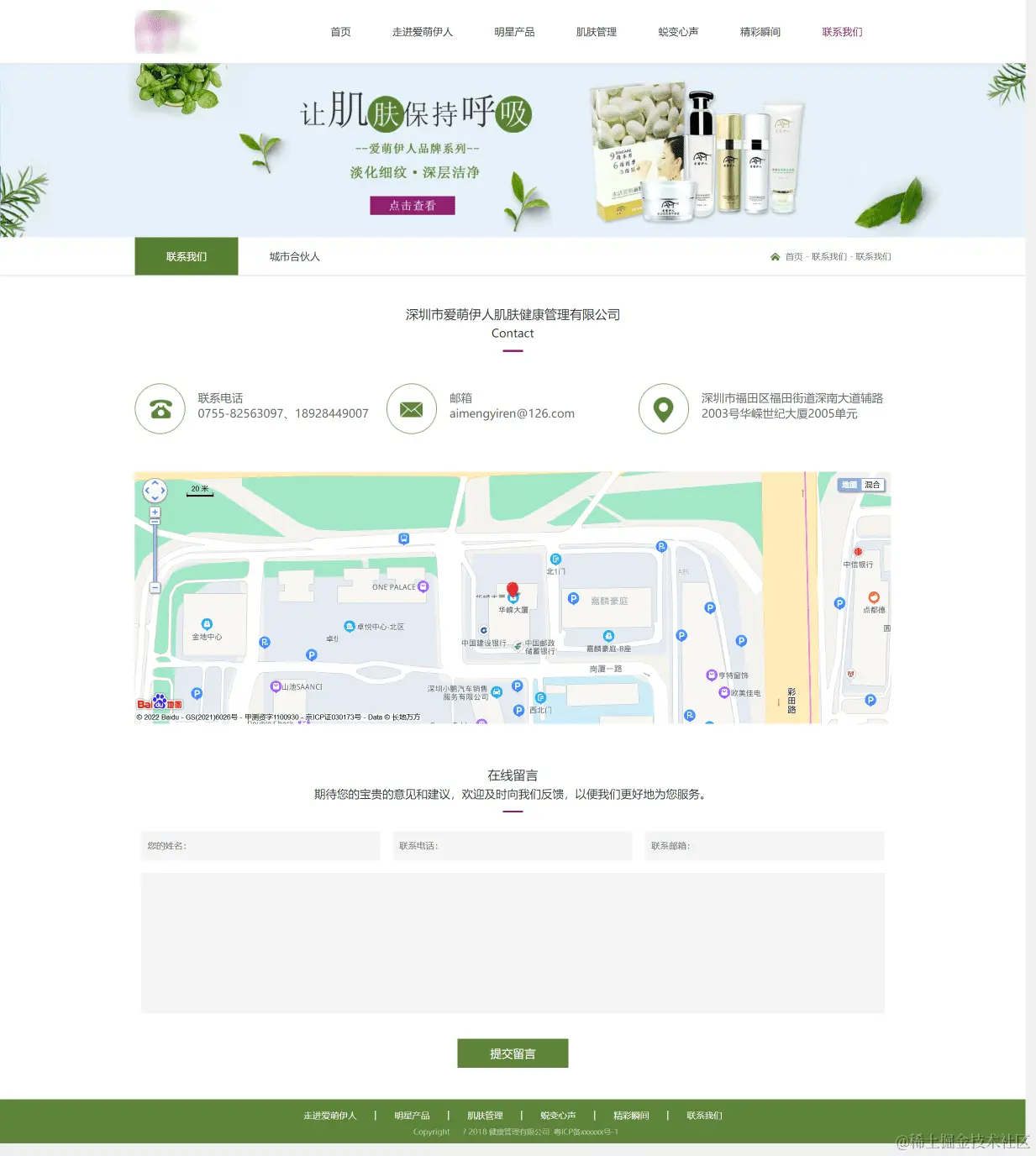
Task: Switch map to 地图 view
Action: tap(849, 485)
